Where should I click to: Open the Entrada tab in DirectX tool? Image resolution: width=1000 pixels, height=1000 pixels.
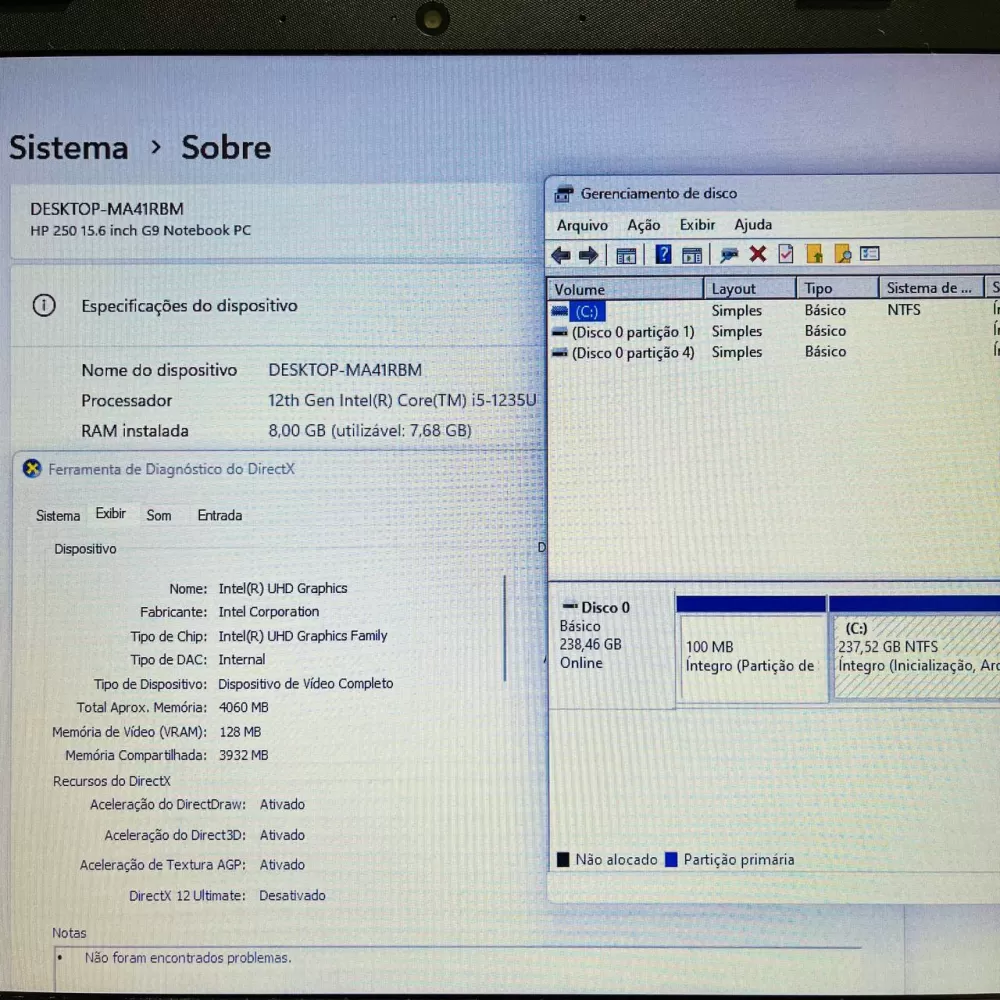(x=219, y=515)
